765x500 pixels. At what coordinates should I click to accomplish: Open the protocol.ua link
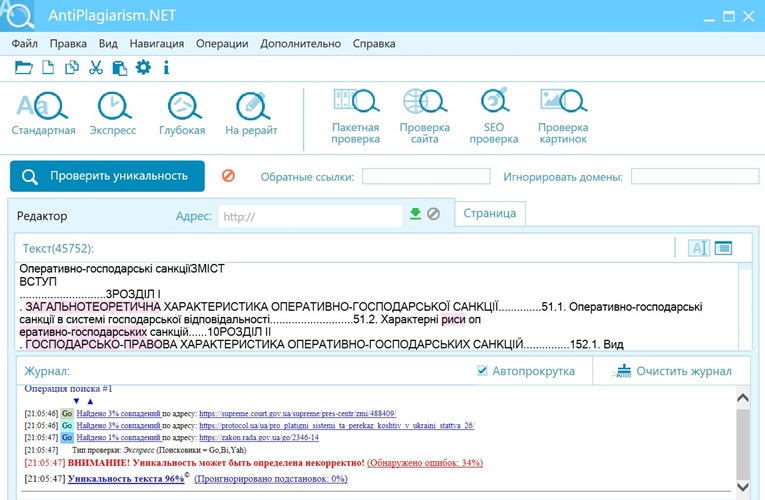(337, 425)
